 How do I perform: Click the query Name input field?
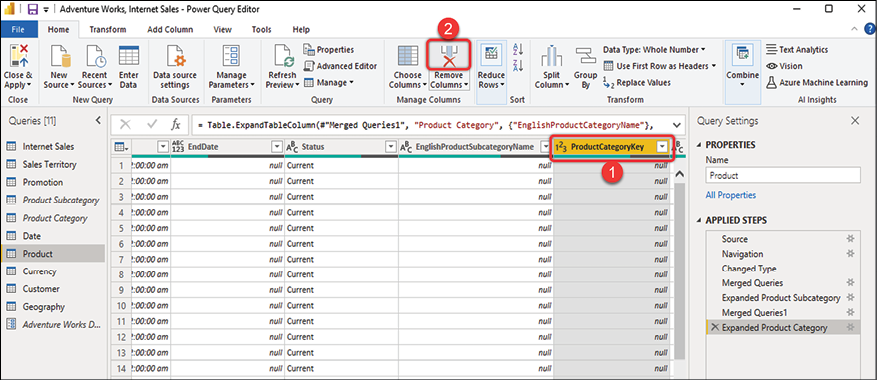782,175
